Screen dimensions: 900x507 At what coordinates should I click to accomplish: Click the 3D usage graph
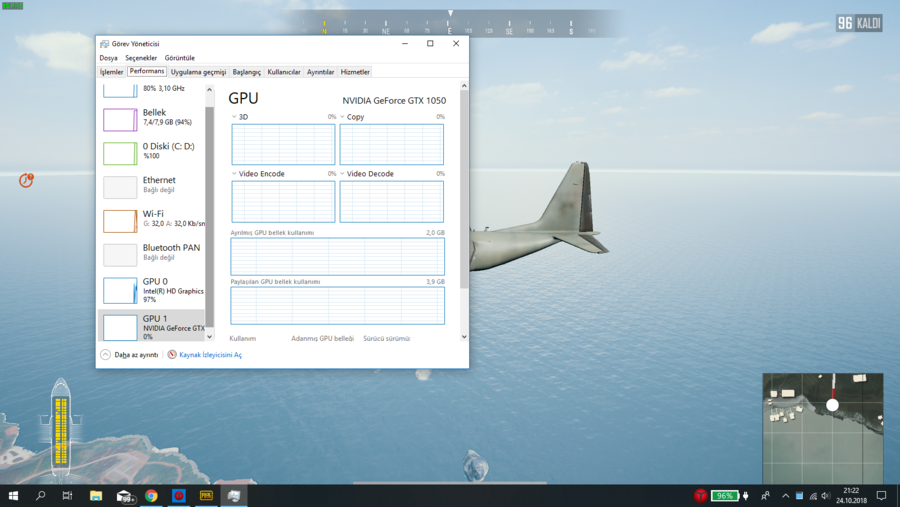coord(283,145)
